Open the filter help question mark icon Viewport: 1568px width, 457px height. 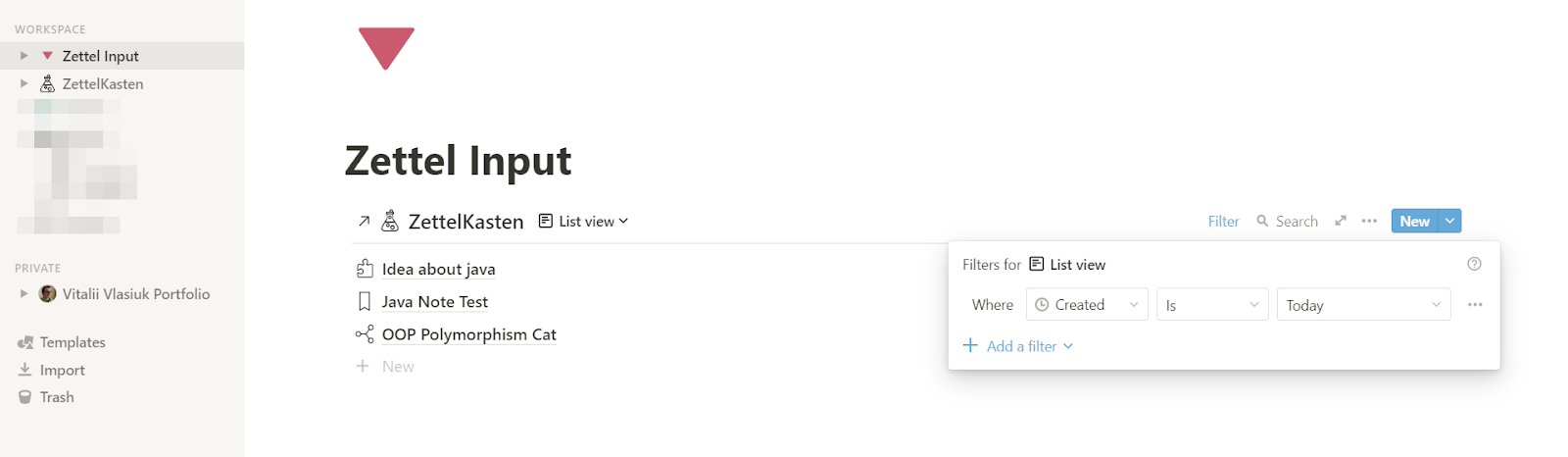1474,264
